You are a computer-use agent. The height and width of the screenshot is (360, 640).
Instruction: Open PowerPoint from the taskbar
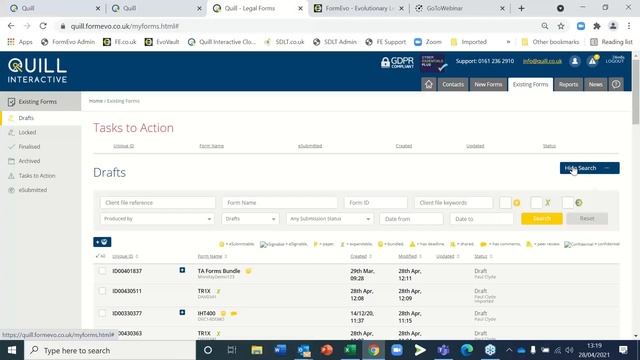pyautogui.click(x=327, y=350)
